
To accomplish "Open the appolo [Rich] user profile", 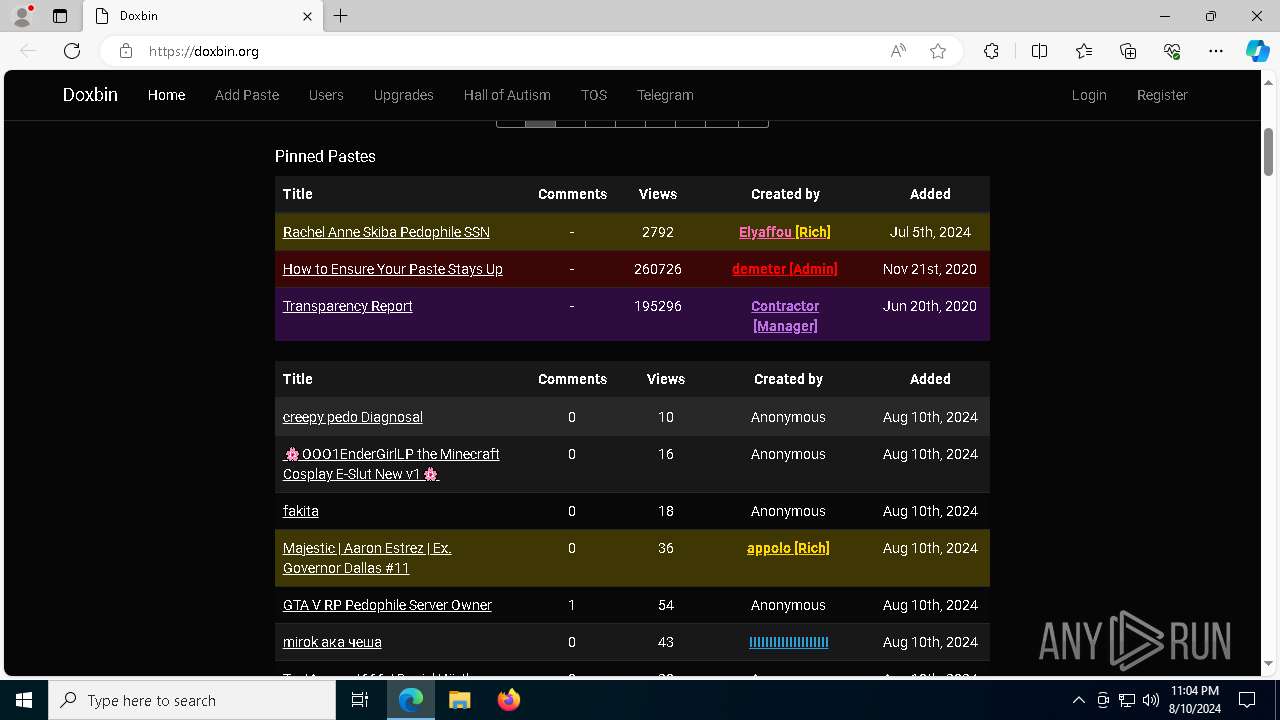I will 788,548.
